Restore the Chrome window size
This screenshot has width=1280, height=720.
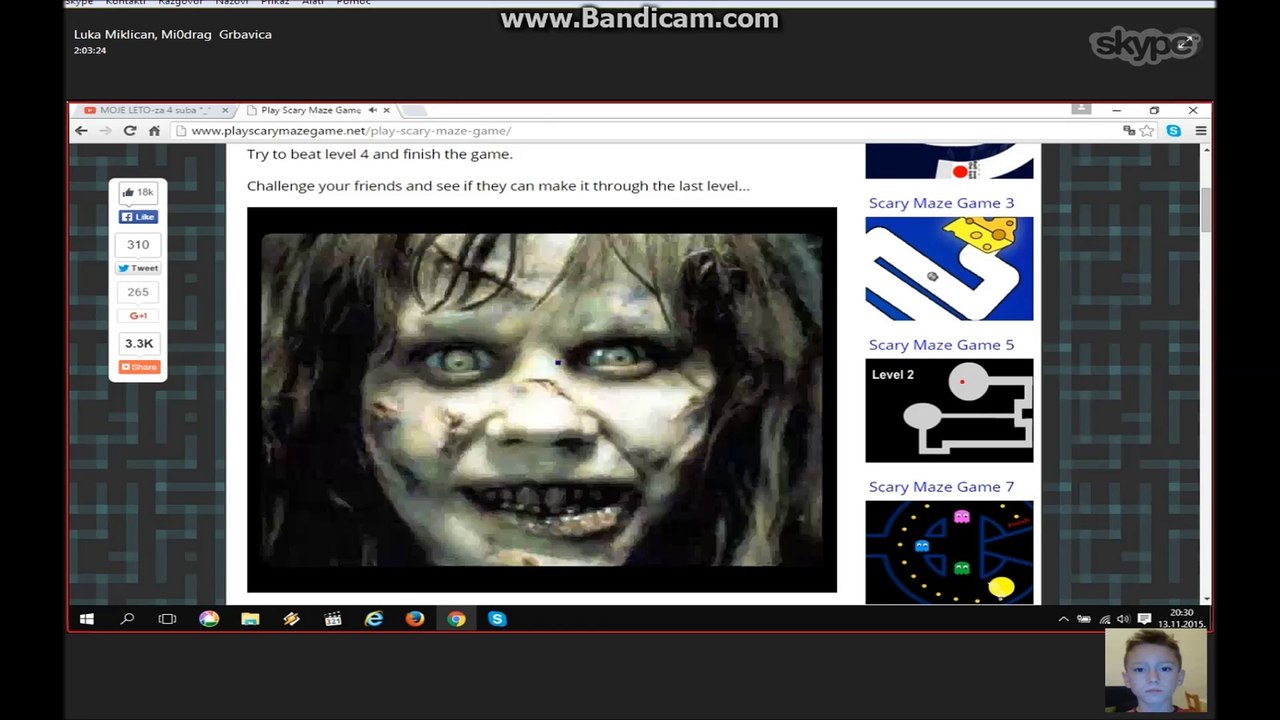pyautogui.click(x=1154, y=110)
